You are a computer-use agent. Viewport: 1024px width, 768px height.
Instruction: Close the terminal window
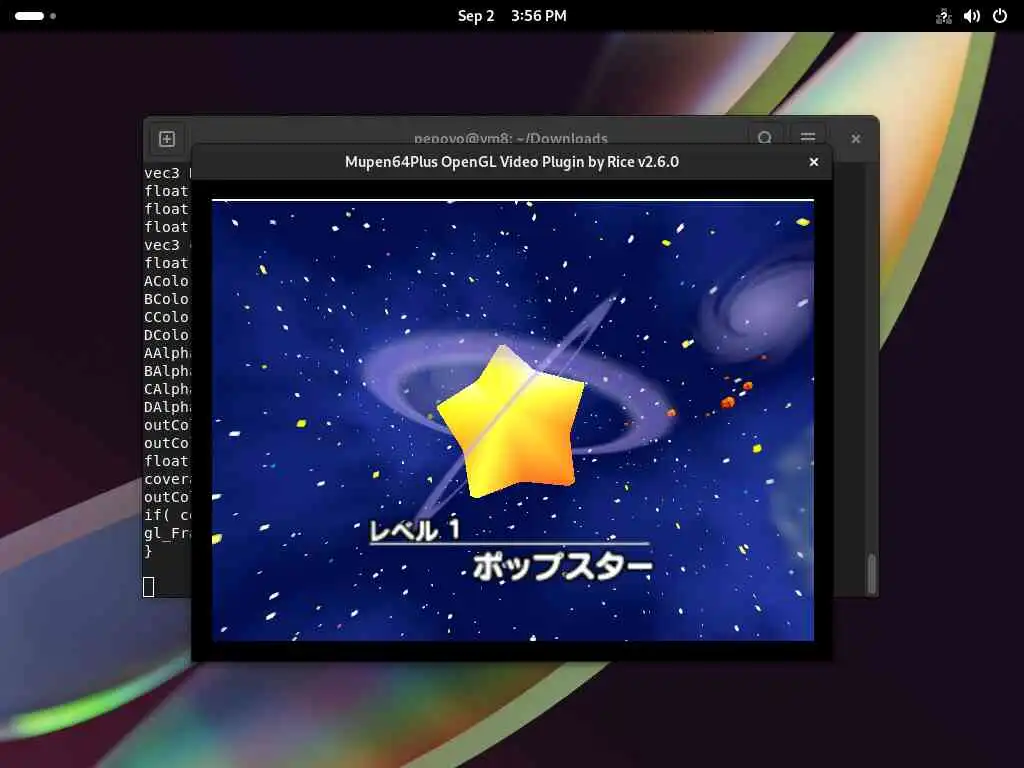coord(856,138)
